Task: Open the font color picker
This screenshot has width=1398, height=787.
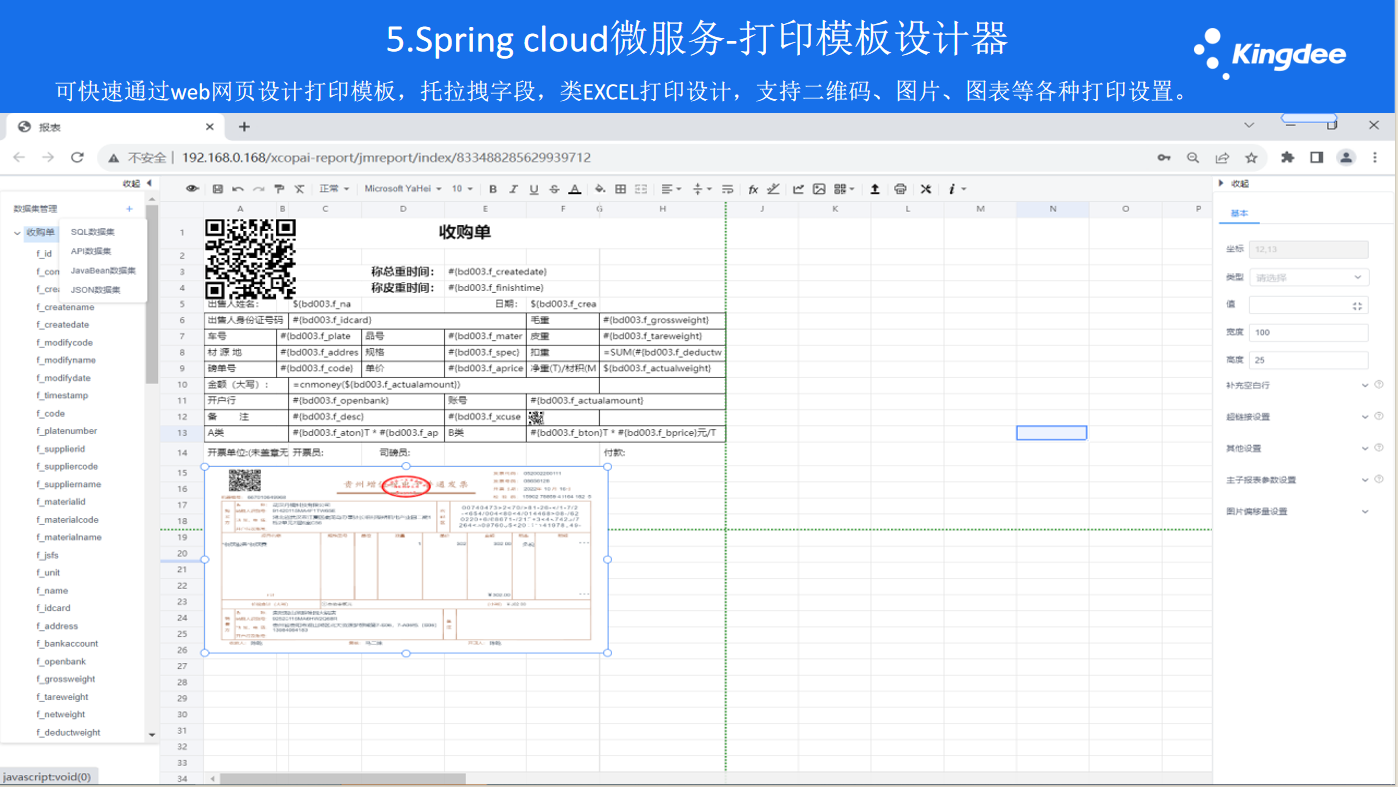Action: click(x=575, y=189)
